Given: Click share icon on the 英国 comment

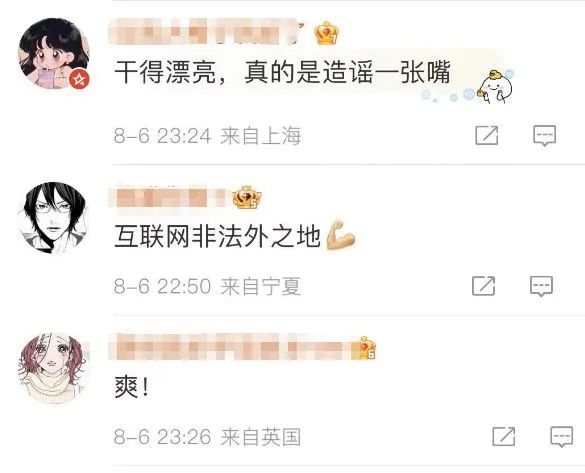Looking at the screenshot, I should (504, 436).
